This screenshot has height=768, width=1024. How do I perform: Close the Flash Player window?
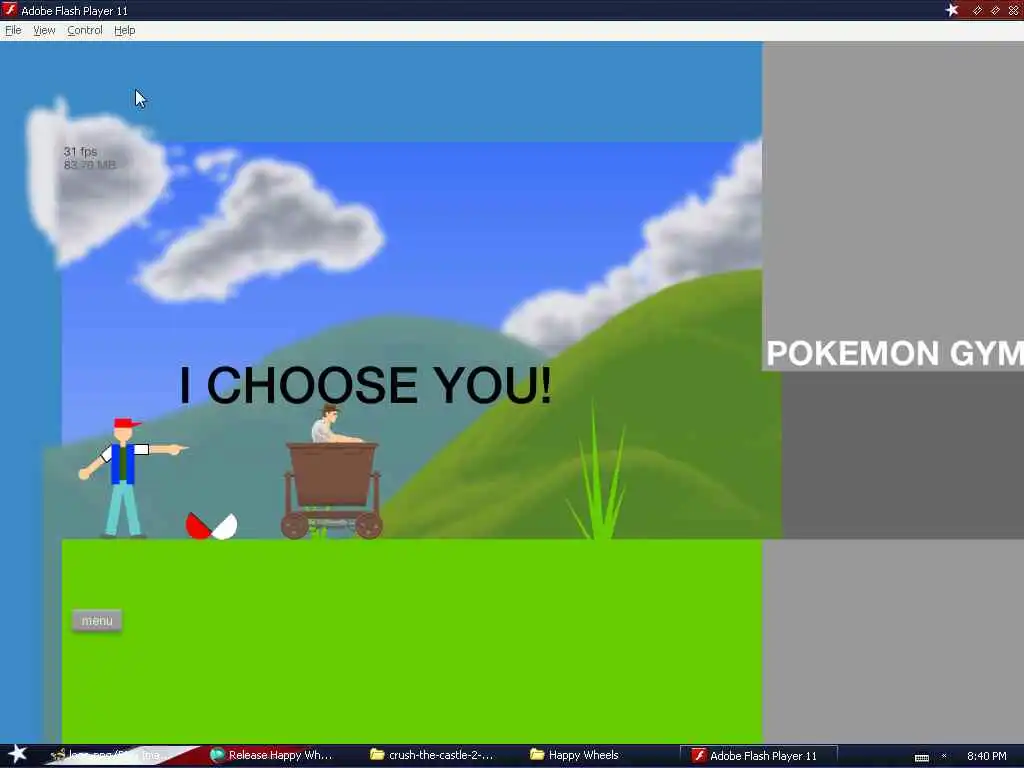tap(1014, 10)
